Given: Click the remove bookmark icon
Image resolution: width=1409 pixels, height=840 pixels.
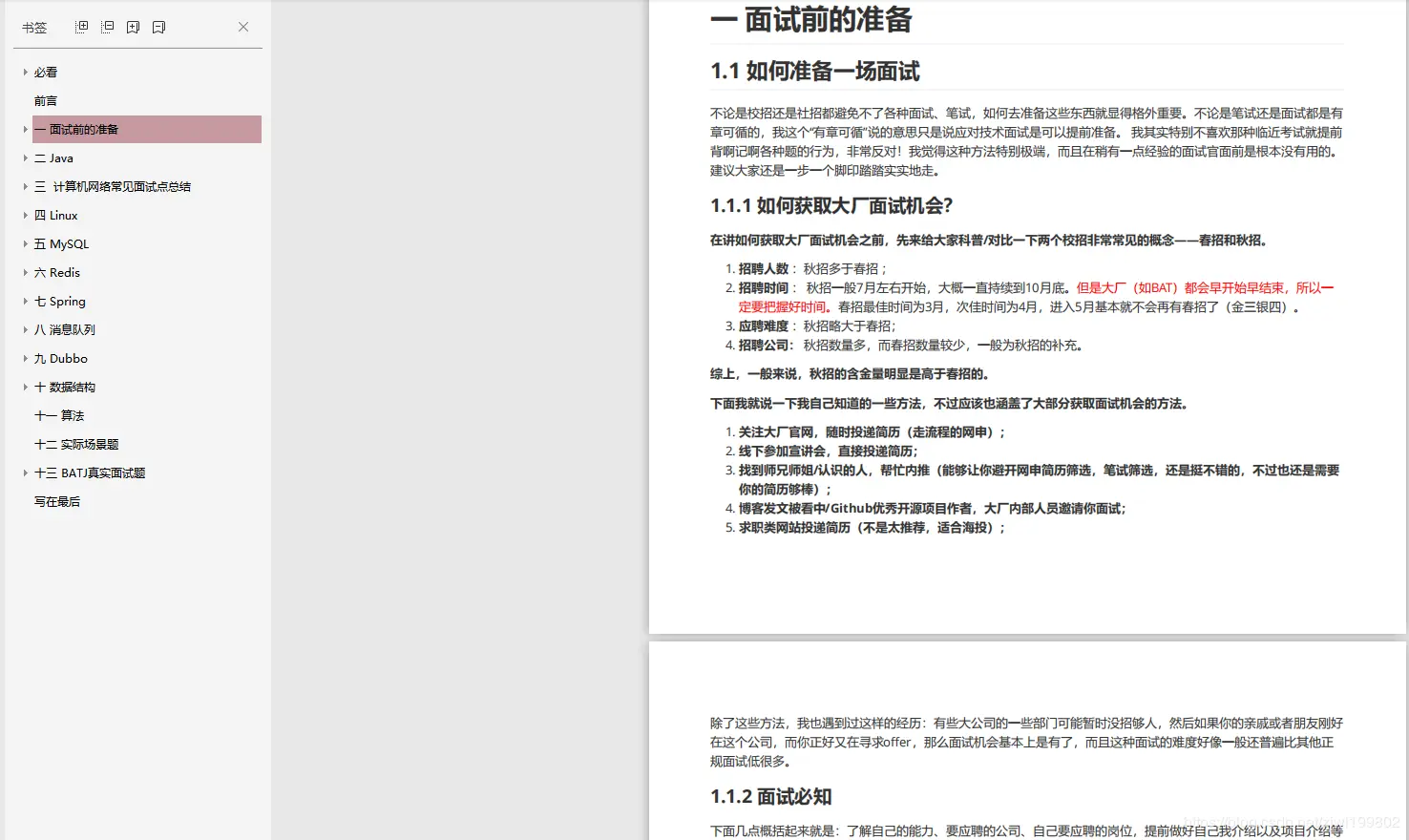Looking at the screenshot, I should 158,26.
